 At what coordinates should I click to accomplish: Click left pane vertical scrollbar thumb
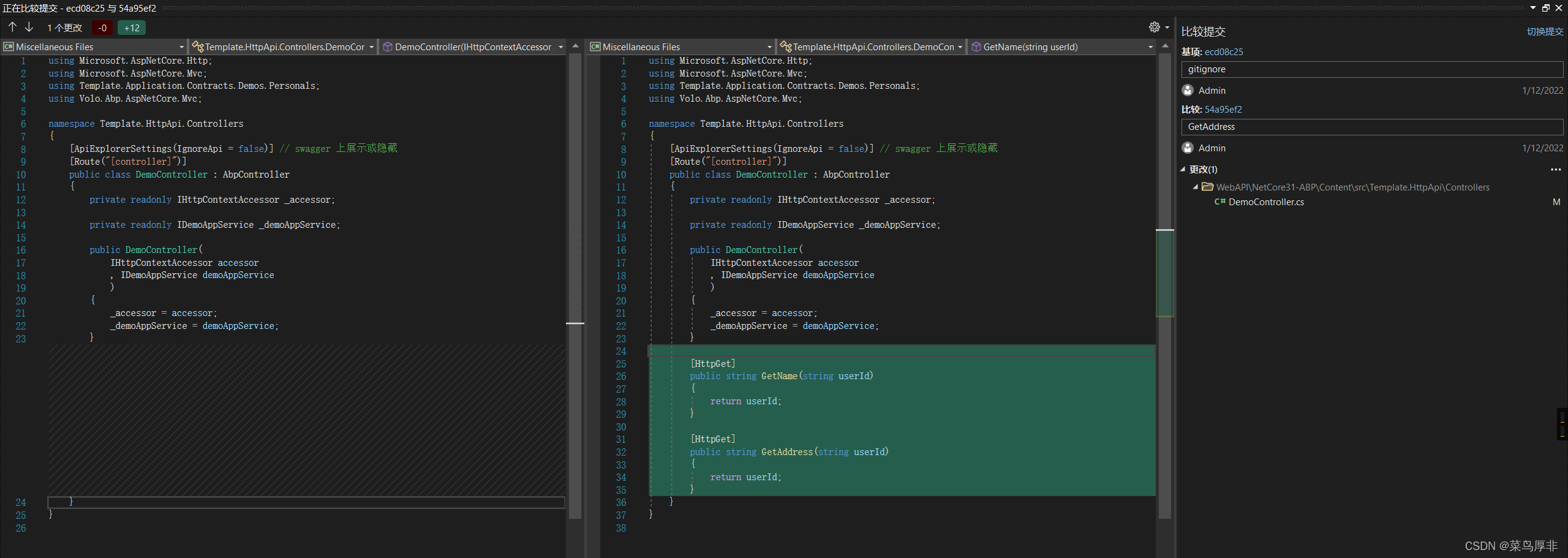click(575, 286)
